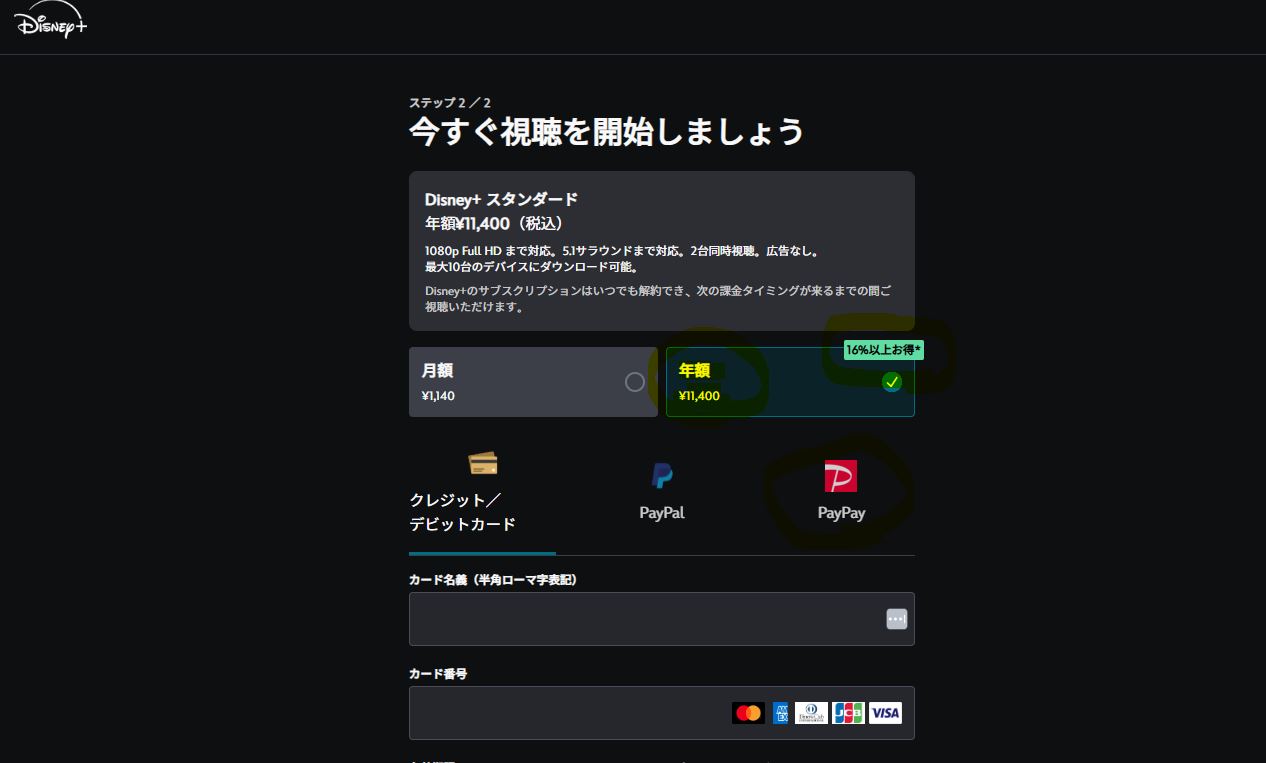Click the American Express logo icon
The height and width of the screenshot is (763, 1266).
coord(780,713)
